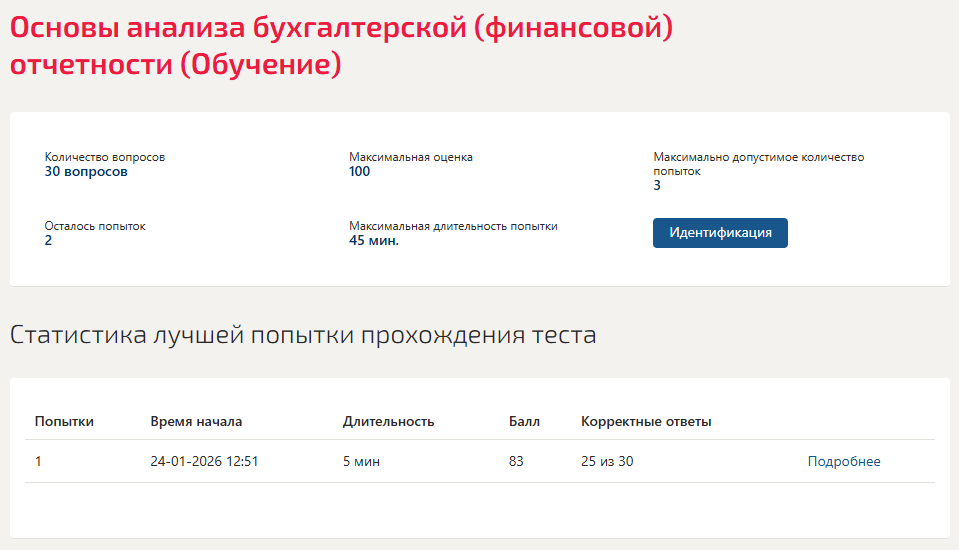Select the Балл column header
This screenshot has height=550, width=959.
point(524,422)
